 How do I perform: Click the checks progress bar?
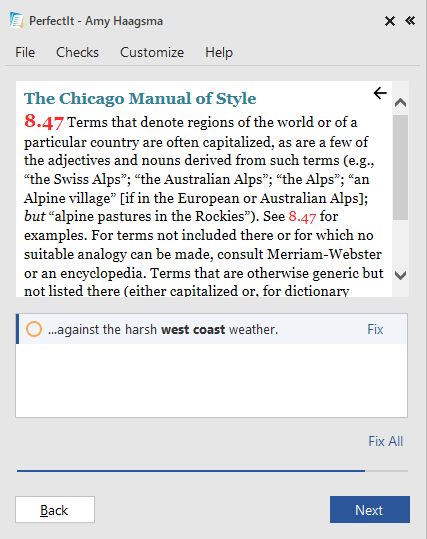(212, 471)
